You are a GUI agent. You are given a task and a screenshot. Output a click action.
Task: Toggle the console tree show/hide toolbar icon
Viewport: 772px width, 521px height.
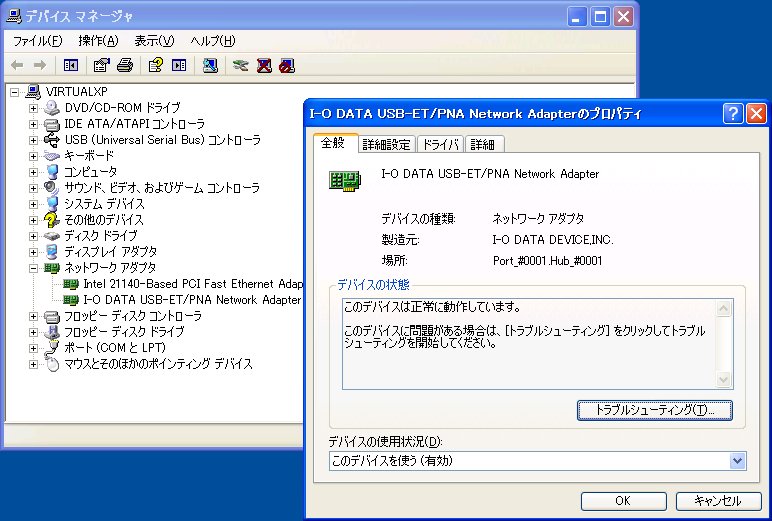pyautogui.click(x=71, y=65)
